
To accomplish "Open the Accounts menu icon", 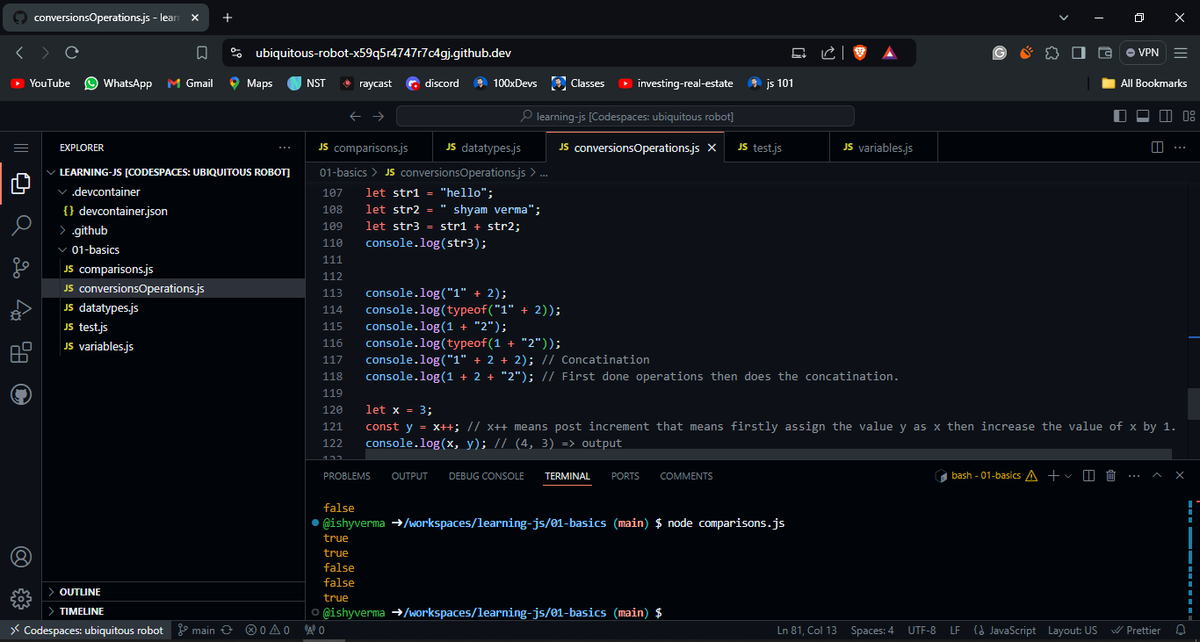I will [21, 556].
